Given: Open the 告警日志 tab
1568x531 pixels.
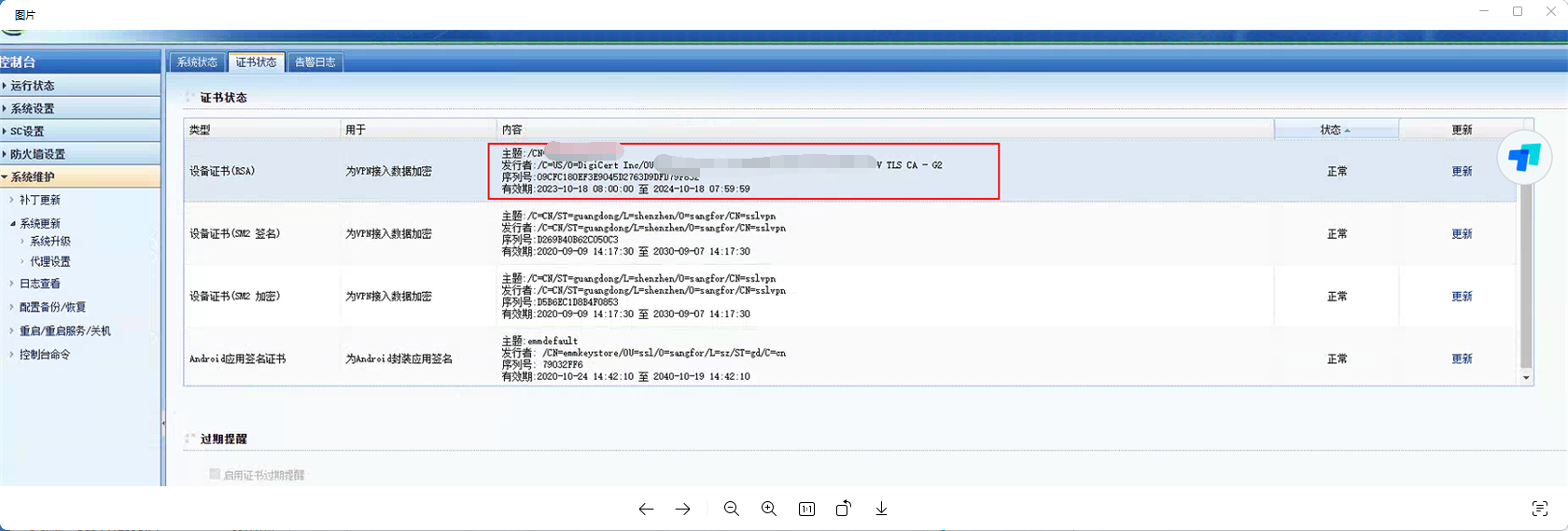Looking at the screenshot, I should pos(315,63).
